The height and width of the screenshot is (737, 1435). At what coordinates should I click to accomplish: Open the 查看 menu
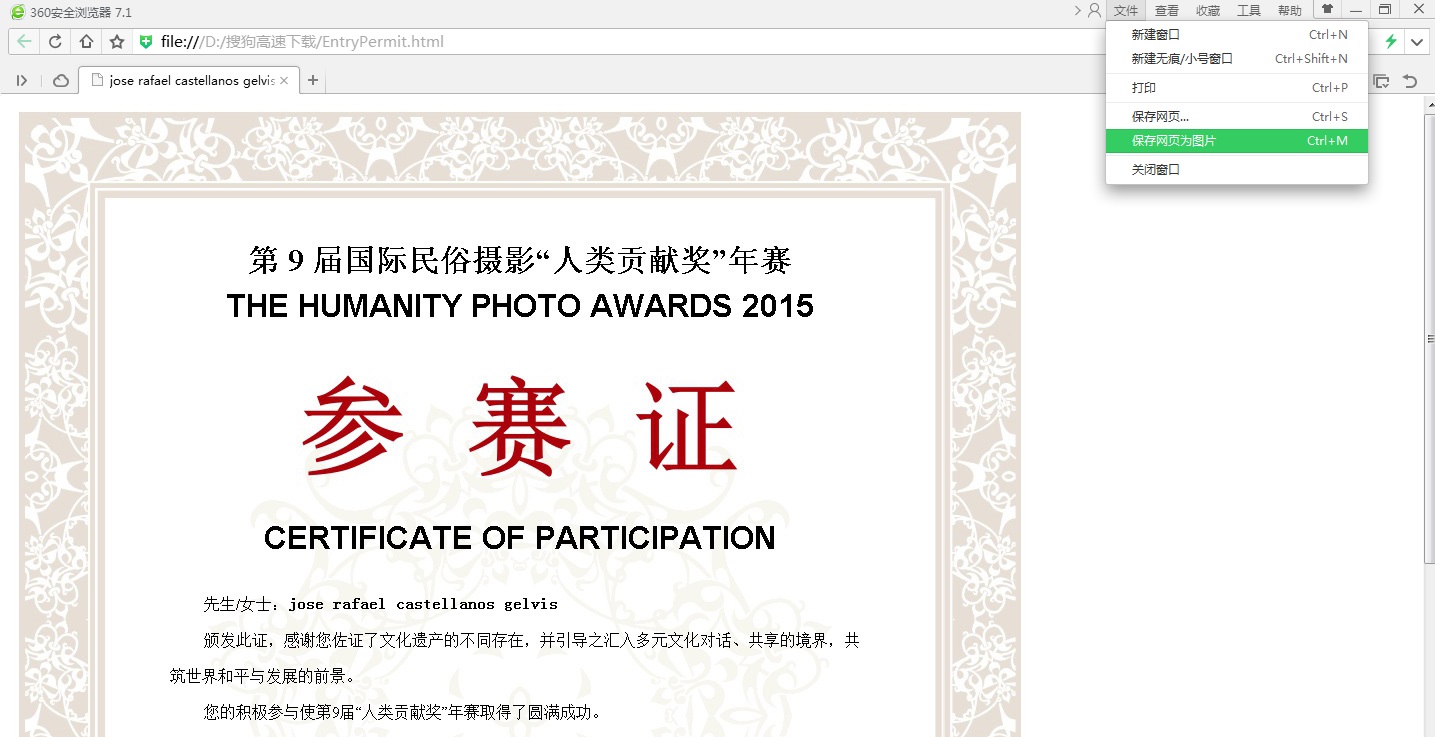click(x=1167, y=11)
